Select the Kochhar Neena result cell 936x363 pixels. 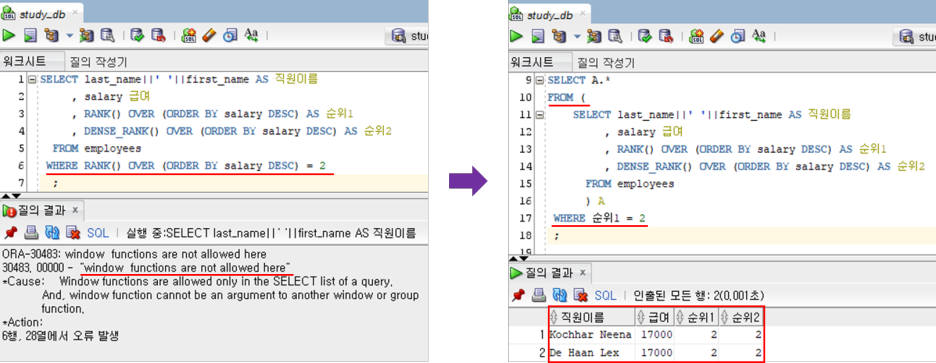pos(591,334)
